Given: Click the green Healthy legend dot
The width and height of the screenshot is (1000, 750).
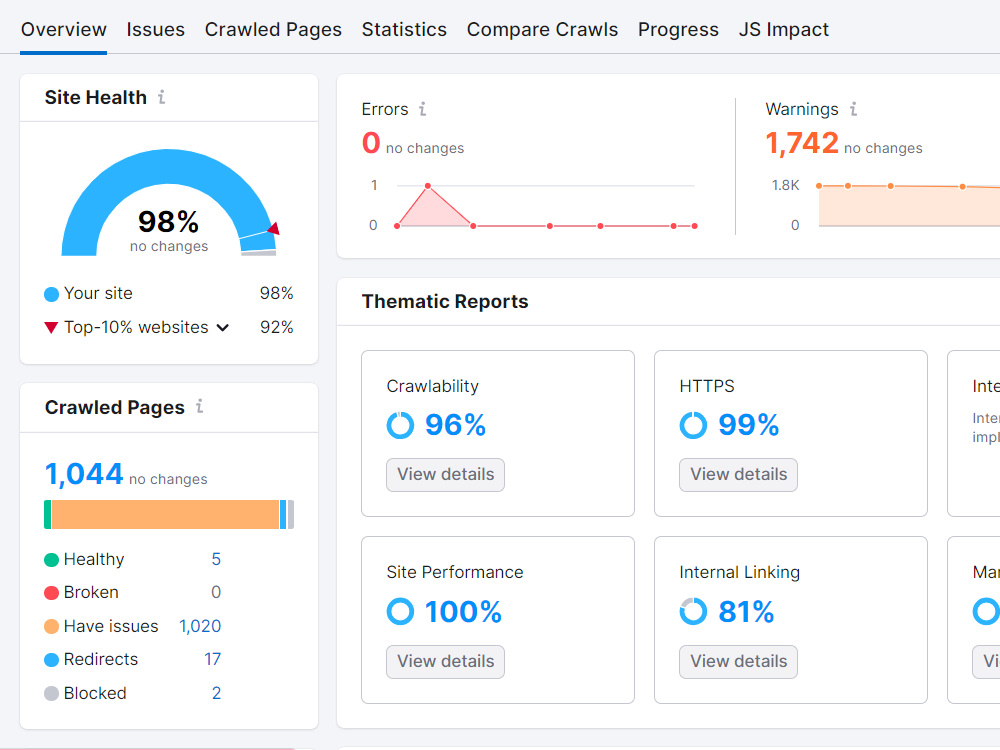Looking at the screenshot, I should (52, 560).
